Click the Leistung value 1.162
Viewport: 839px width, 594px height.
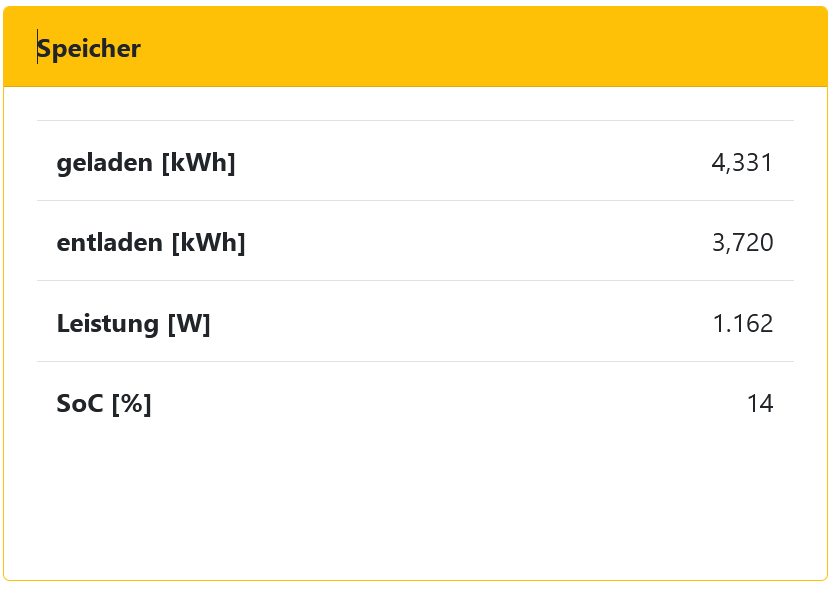[742, 323]
